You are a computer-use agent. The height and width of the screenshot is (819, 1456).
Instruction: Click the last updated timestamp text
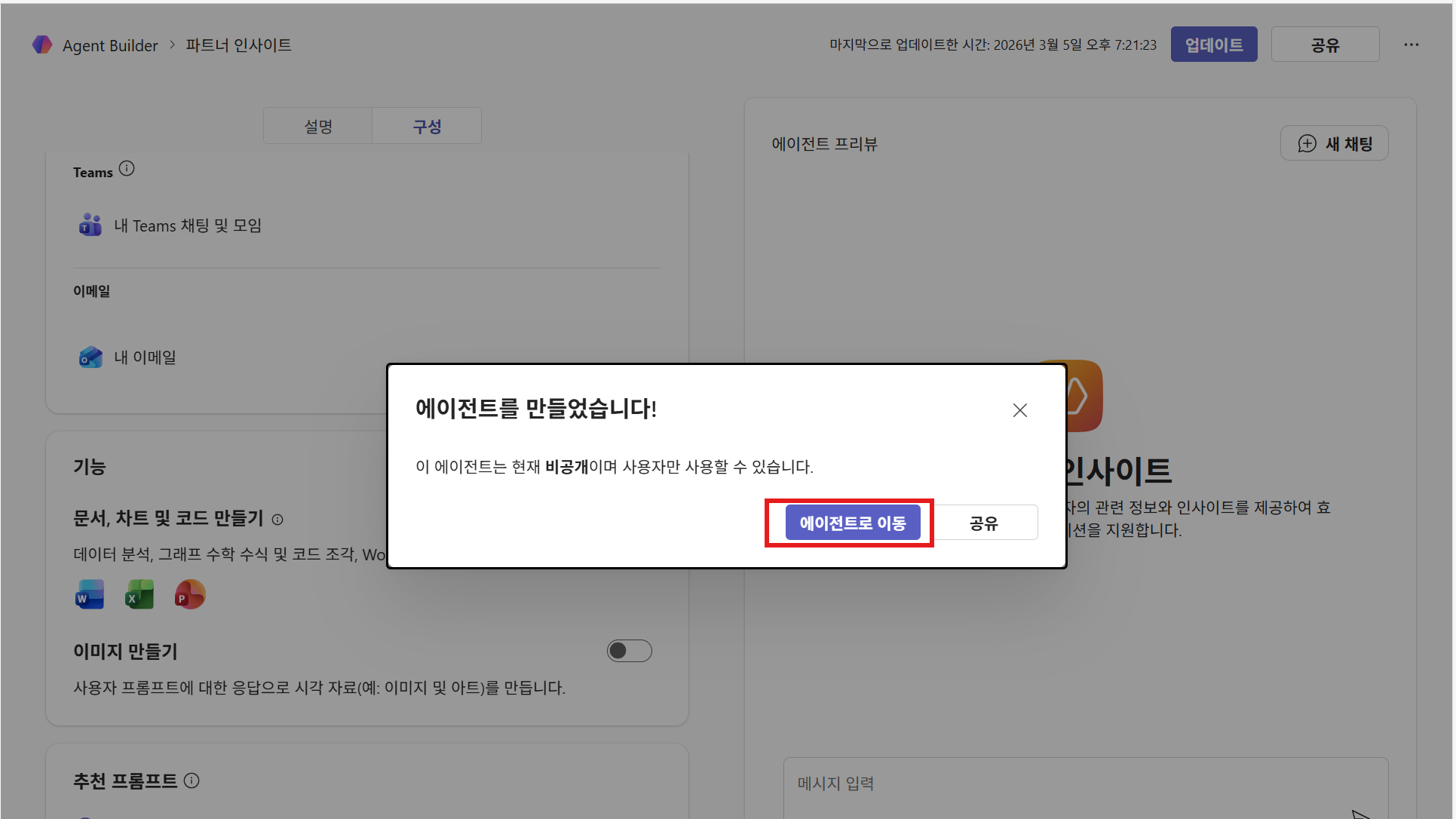point(993,44)
